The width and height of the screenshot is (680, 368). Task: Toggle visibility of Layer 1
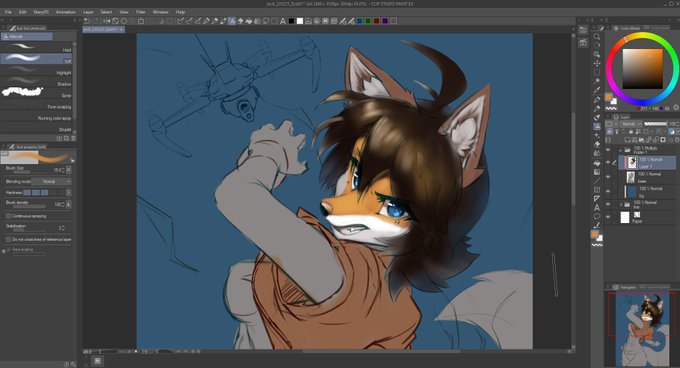(x=608, y=163)
